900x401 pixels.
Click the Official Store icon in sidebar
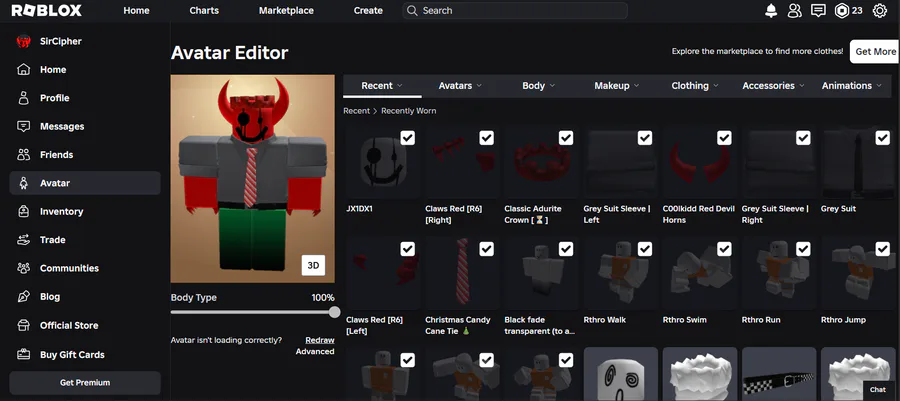pyautogui.click(x=24, y=325)
